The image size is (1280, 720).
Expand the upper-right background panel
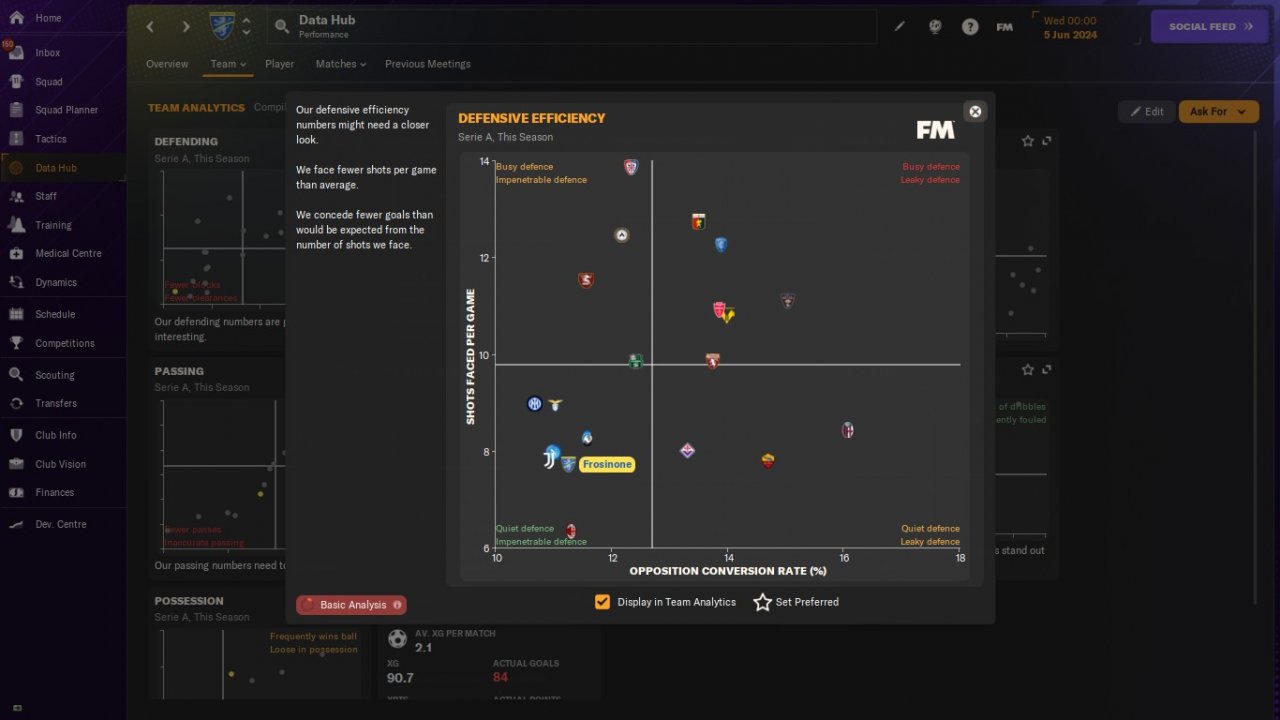pyautogui.click(x=1047, y=141)
